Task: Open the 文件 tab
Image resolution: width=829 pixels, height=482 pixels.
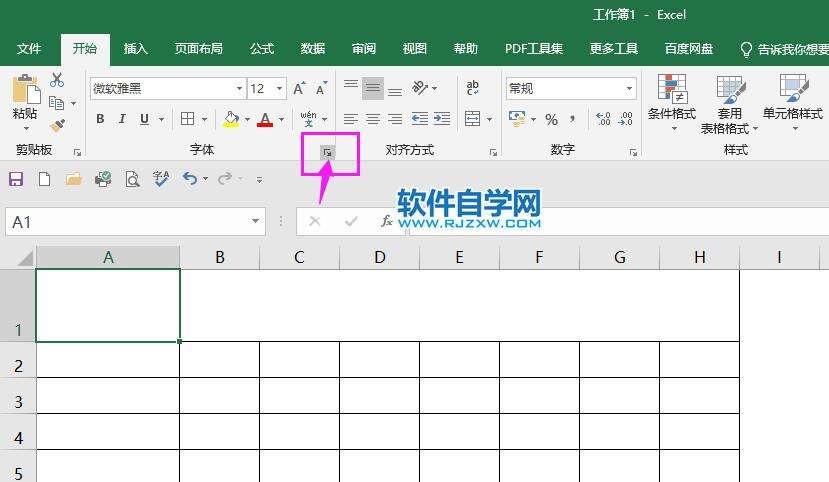Action: coord(29,49)
